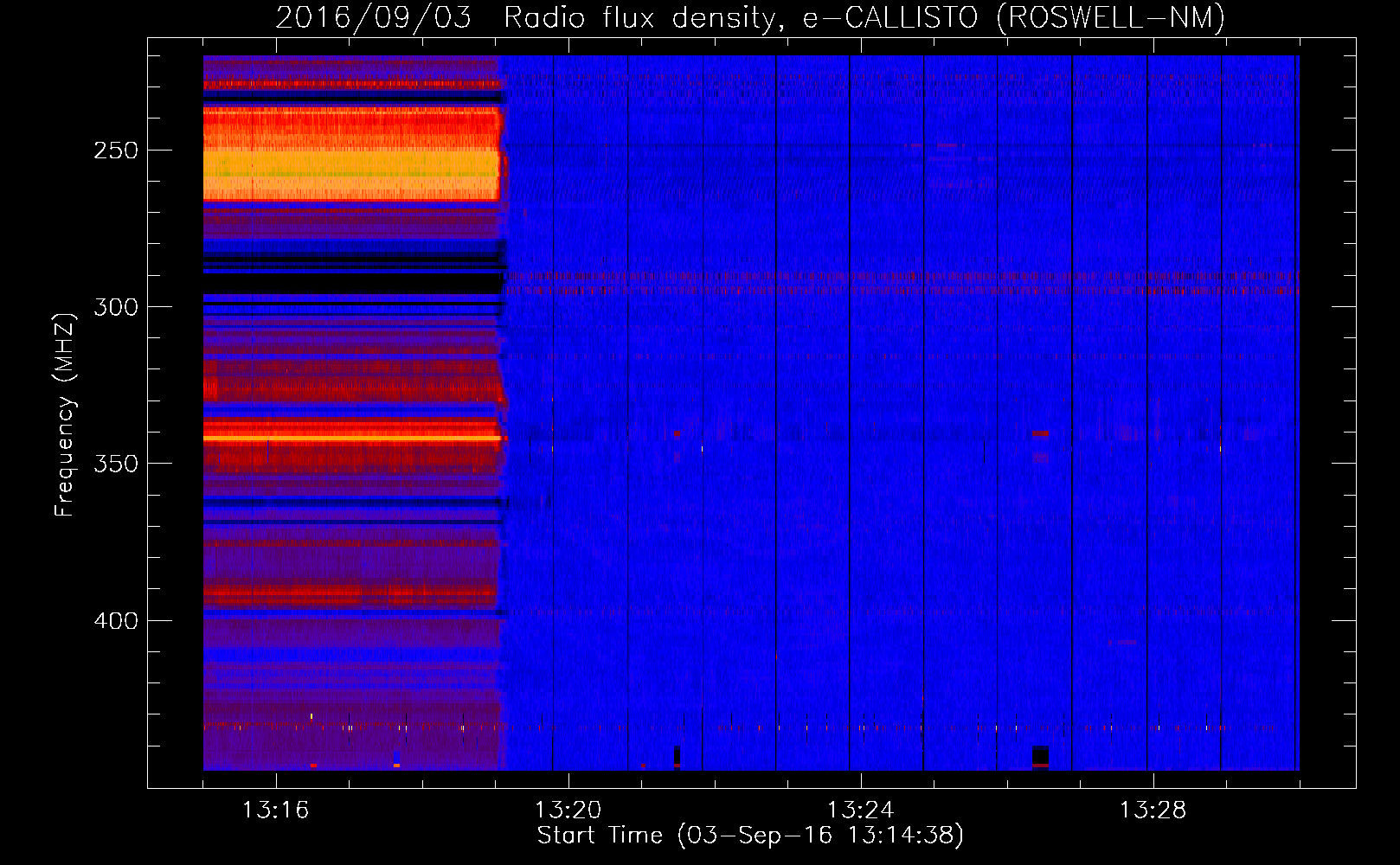Click the 13:16 time tick label
This screenshot has width=1400, height=865.
click(x=275, y=811)
